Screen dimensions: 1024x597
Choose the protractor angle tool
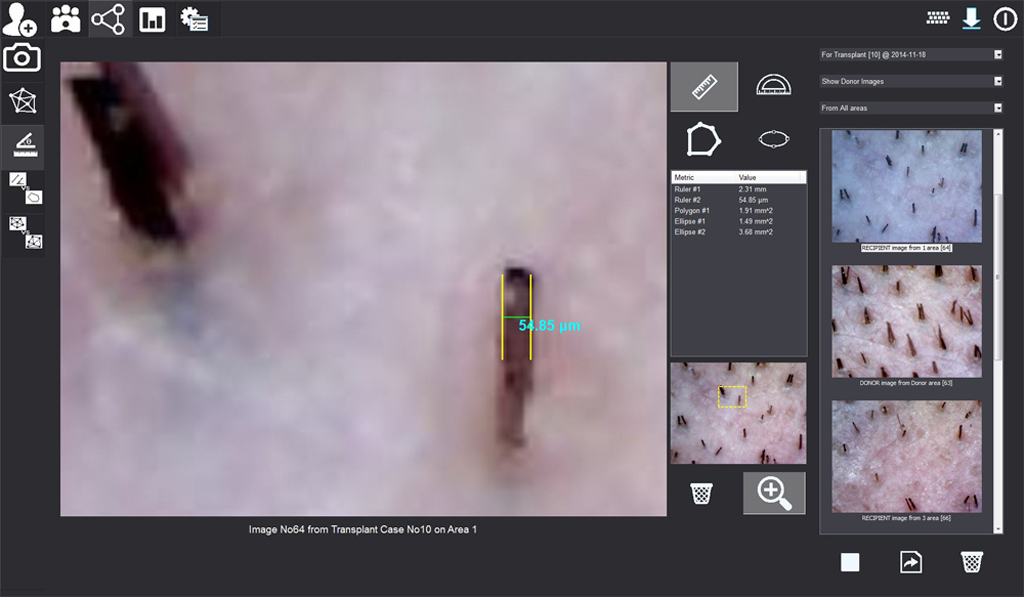click(773, 86)
